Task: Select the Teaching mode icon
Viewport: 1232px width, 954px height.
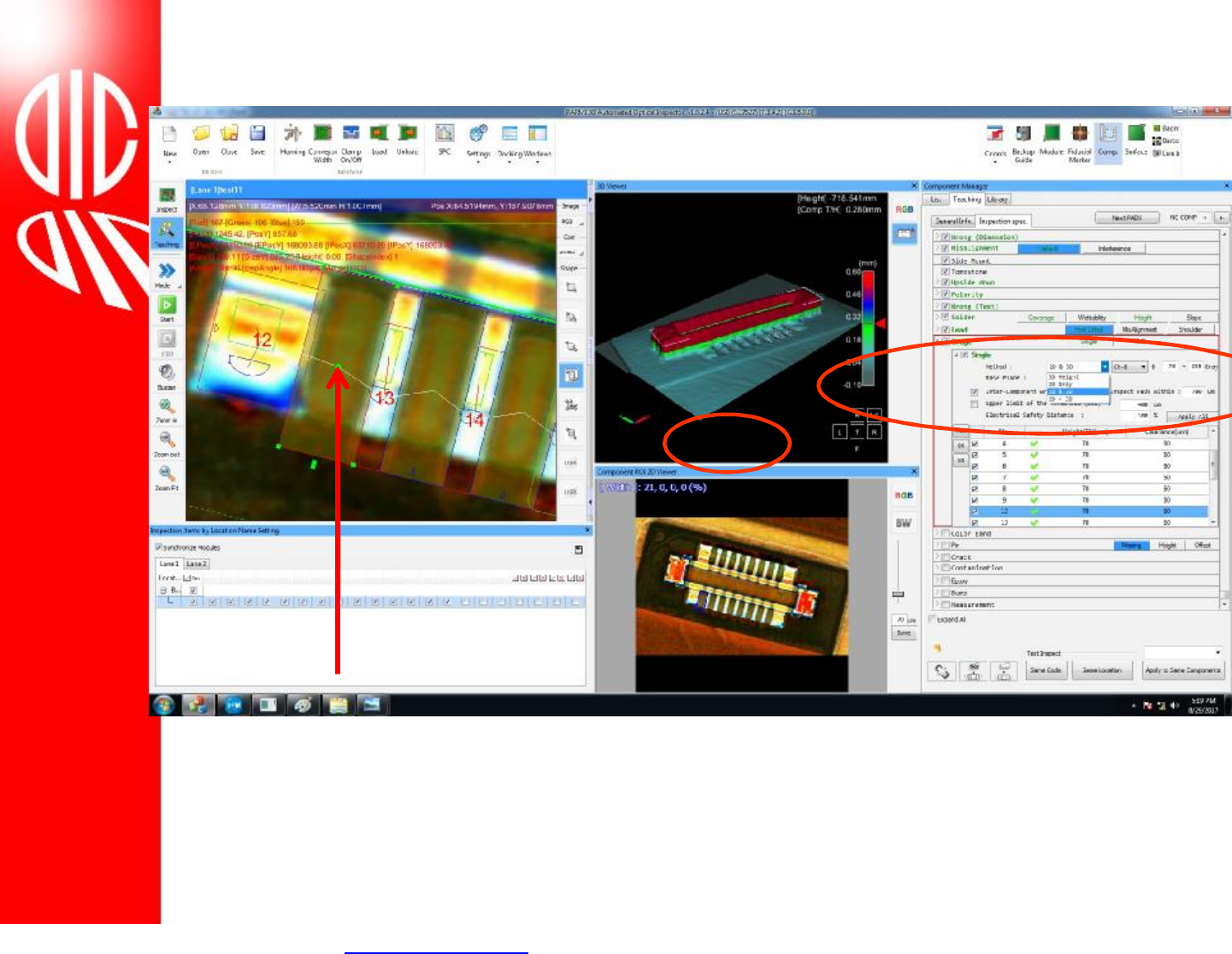Action: pyautogui.click(x=167, y=233)
